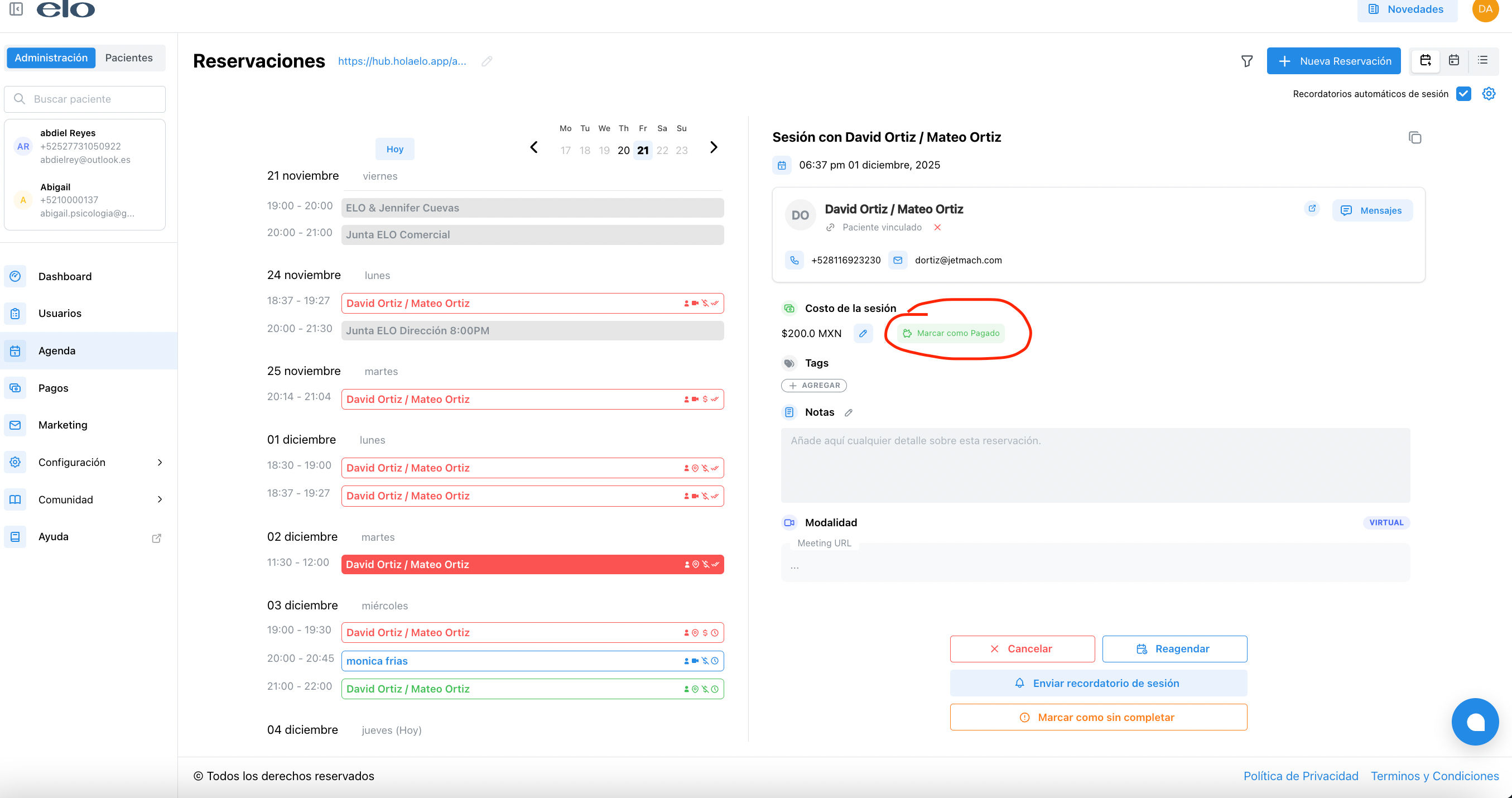Switch to list view icon
Screen dimensions: 1512x798
[1482, 60]
